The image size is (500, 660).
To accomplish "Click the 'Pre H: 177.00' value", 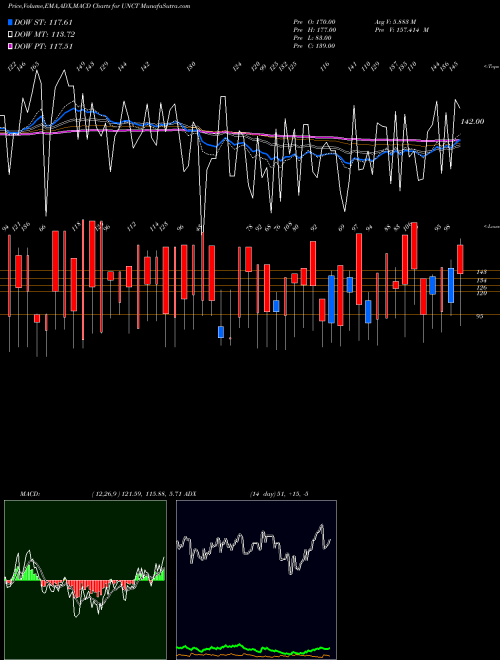I will pos(314,30).
